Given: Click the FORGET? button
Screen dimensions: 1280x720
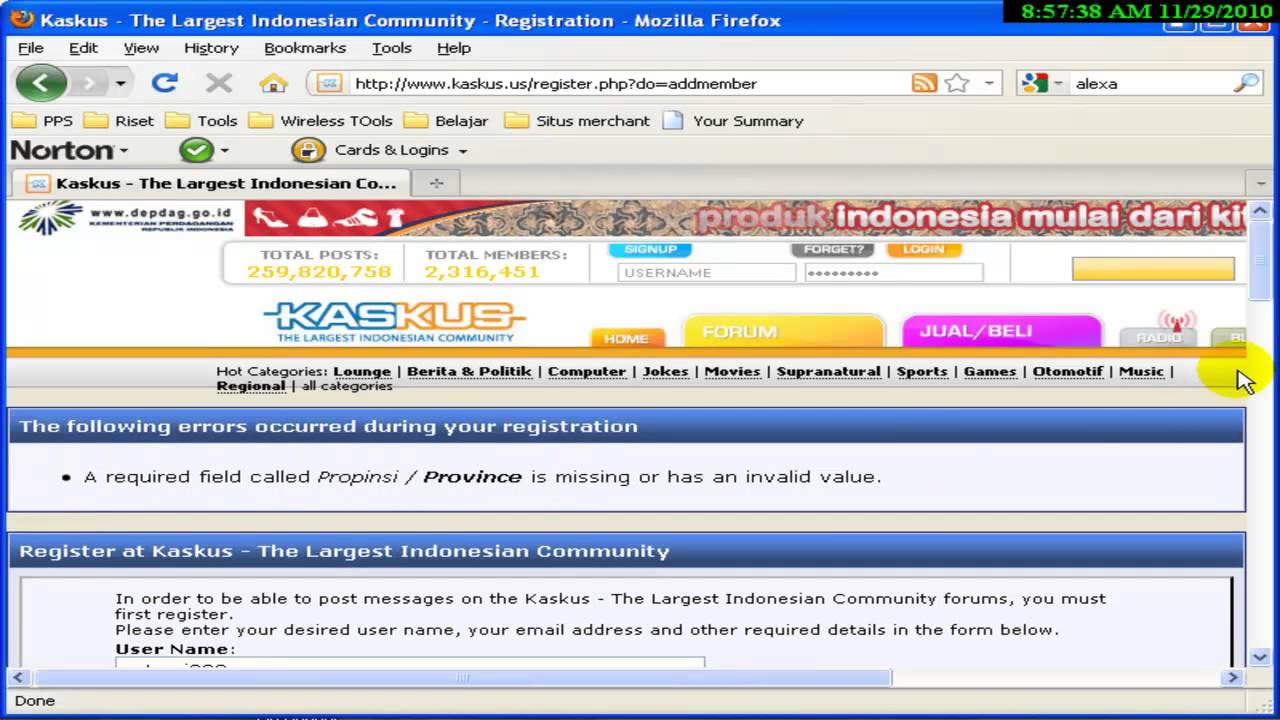Looking at the screenshot, I should 833,249.
